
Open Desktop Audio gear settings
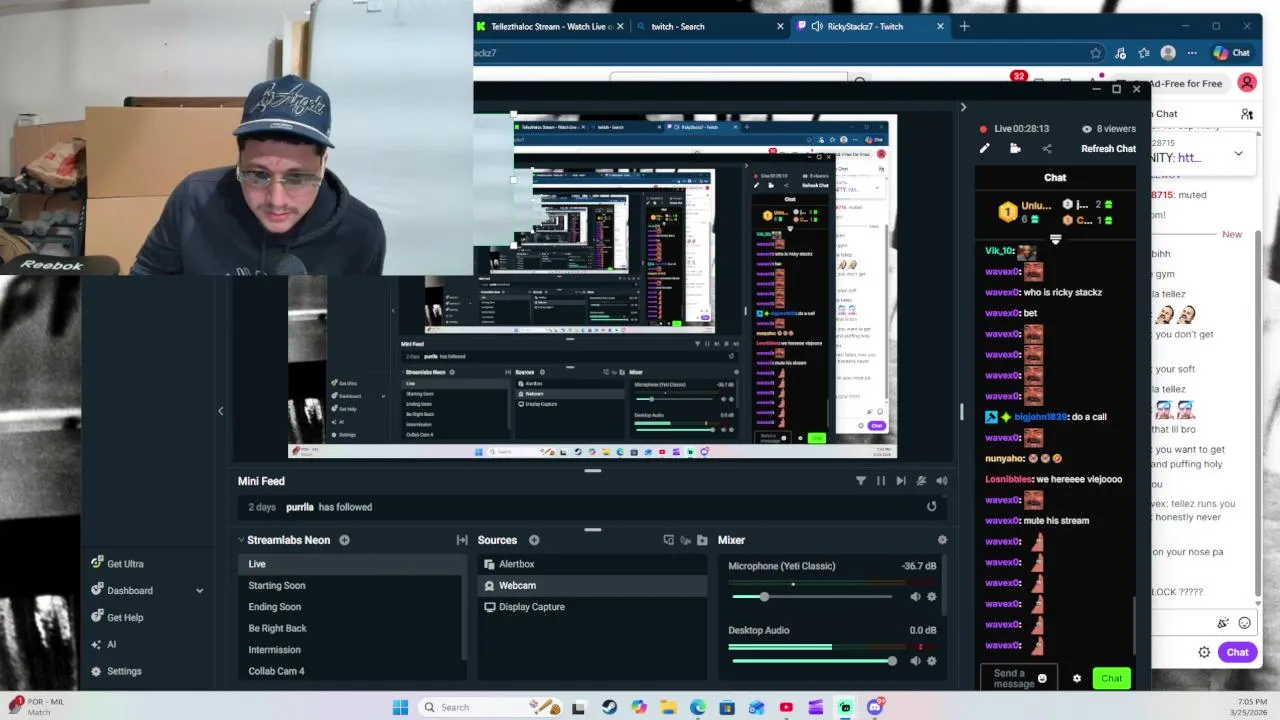click(x=932, y=661)
